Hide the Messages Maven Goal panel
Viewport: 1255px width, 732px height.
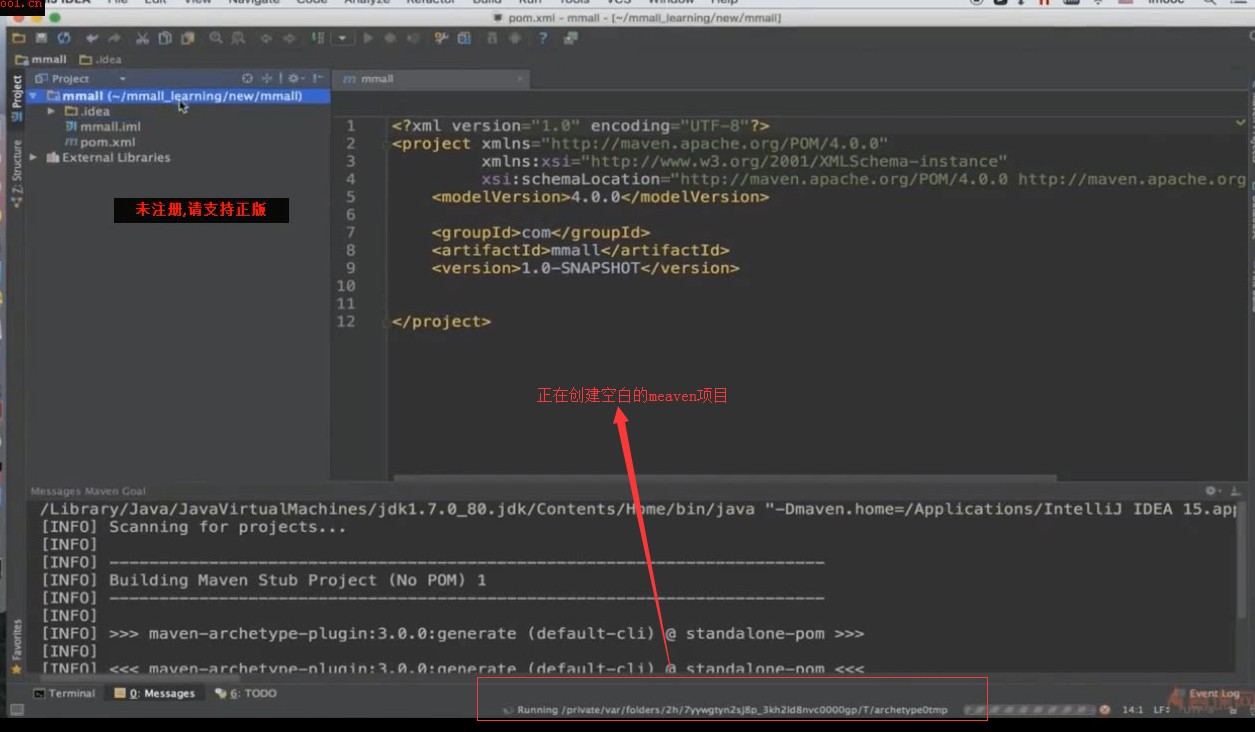(x=1234, y=491)
